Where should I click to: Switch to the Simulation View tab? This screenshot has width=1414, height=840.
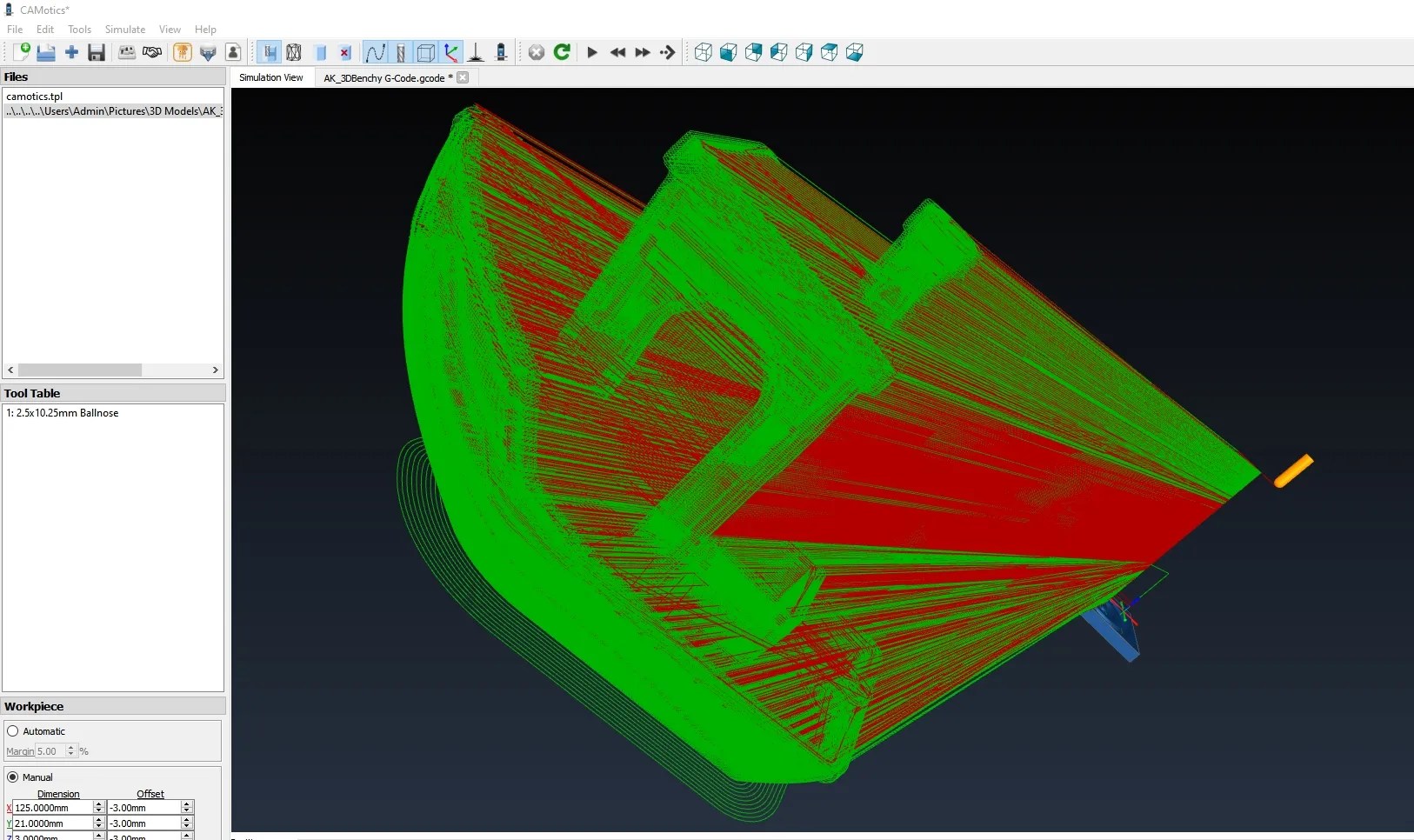(272, 77)
